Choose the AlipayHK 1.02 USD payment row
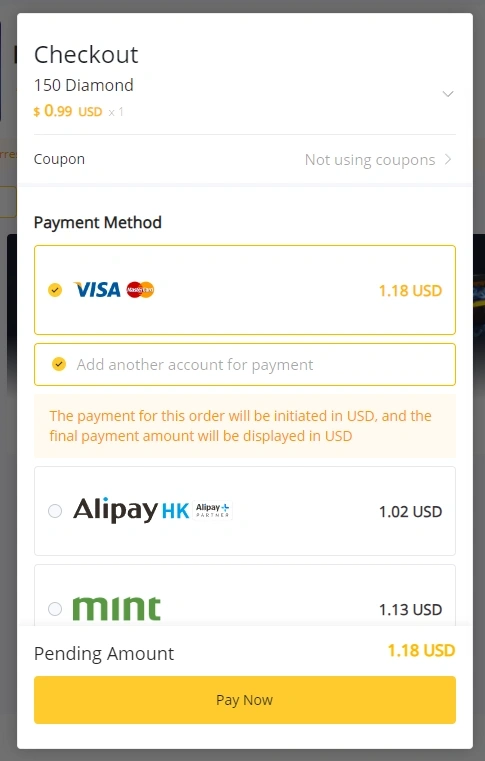The width and height of the screenshot is (485, 761). (245, 511)
